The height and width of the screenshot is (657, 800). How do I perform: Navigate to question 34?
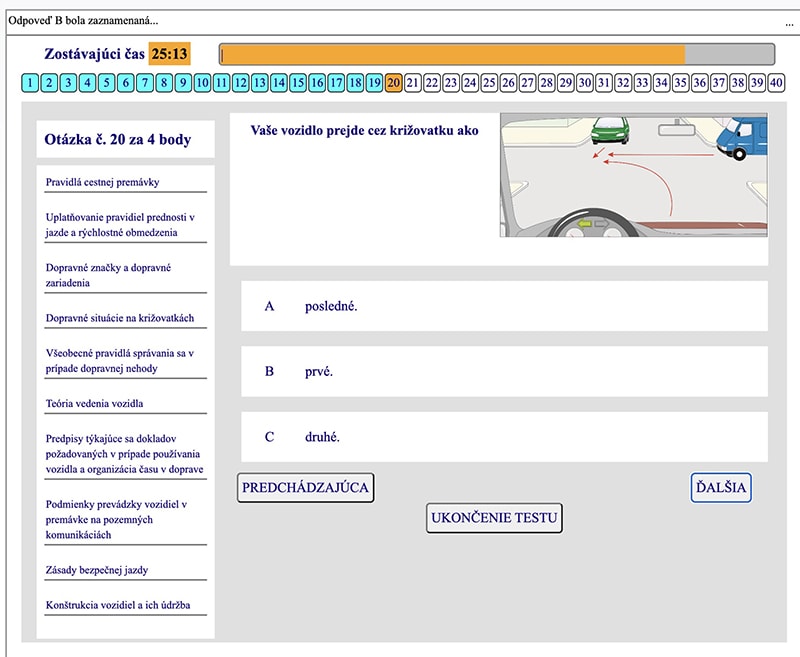pyautogui.click(x=661, y=83)
